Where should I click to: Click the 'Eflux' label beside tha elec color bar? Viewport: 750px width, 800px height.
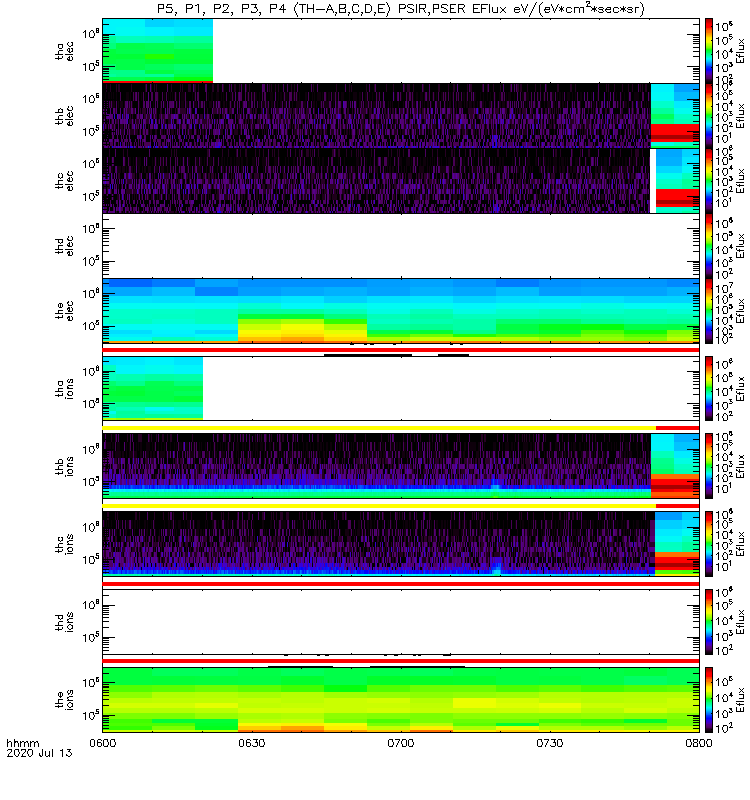[740, 51]
